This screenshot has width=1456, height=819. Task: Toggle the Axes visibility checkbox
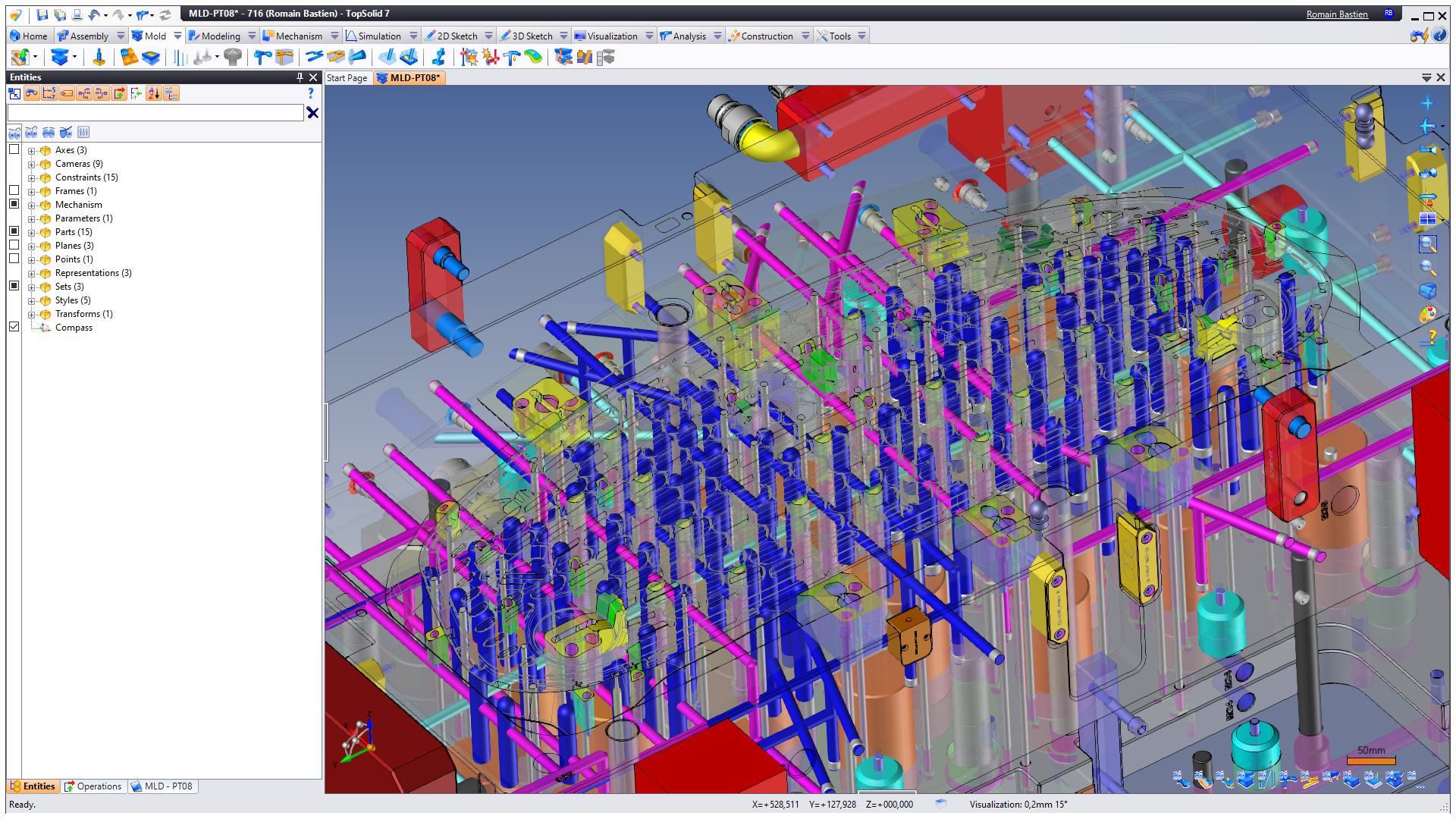pyautogui.click(x=14, y=149)
